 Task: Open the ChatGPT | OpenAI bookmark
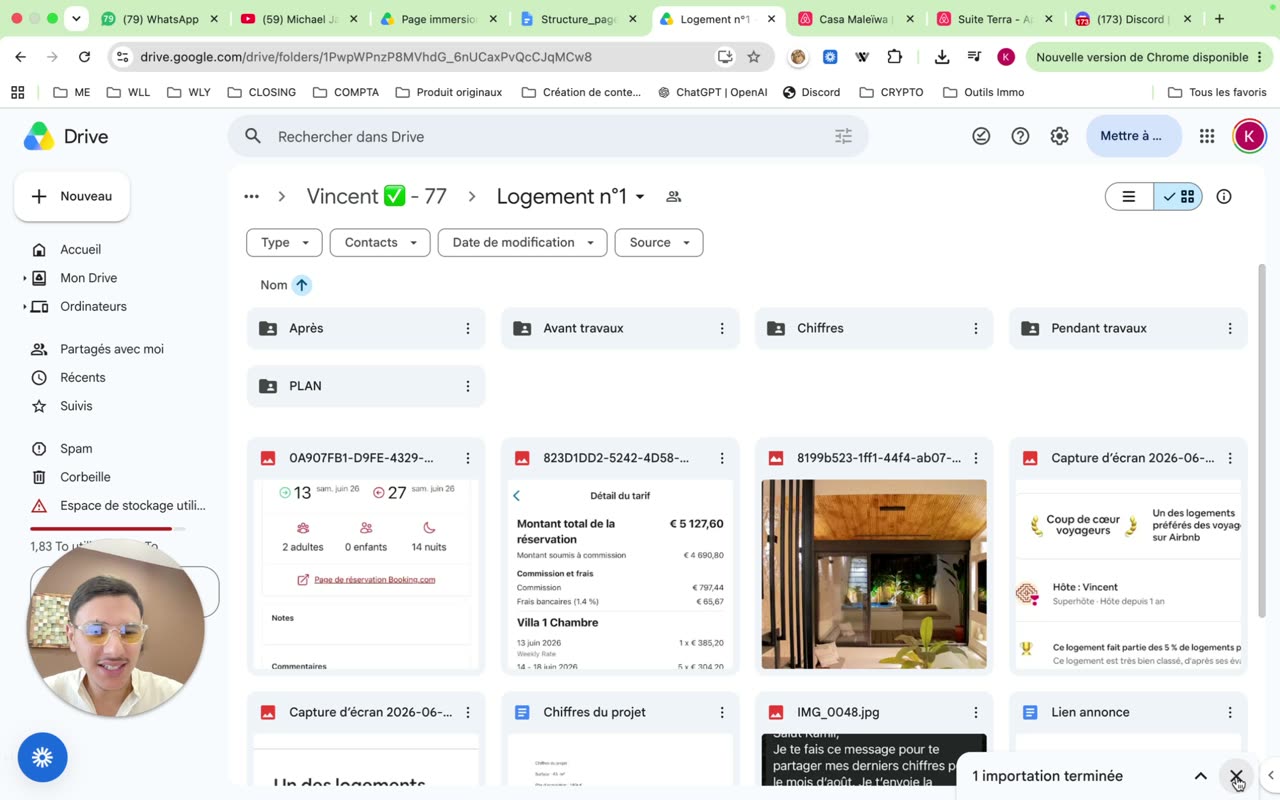pos(711,92)
